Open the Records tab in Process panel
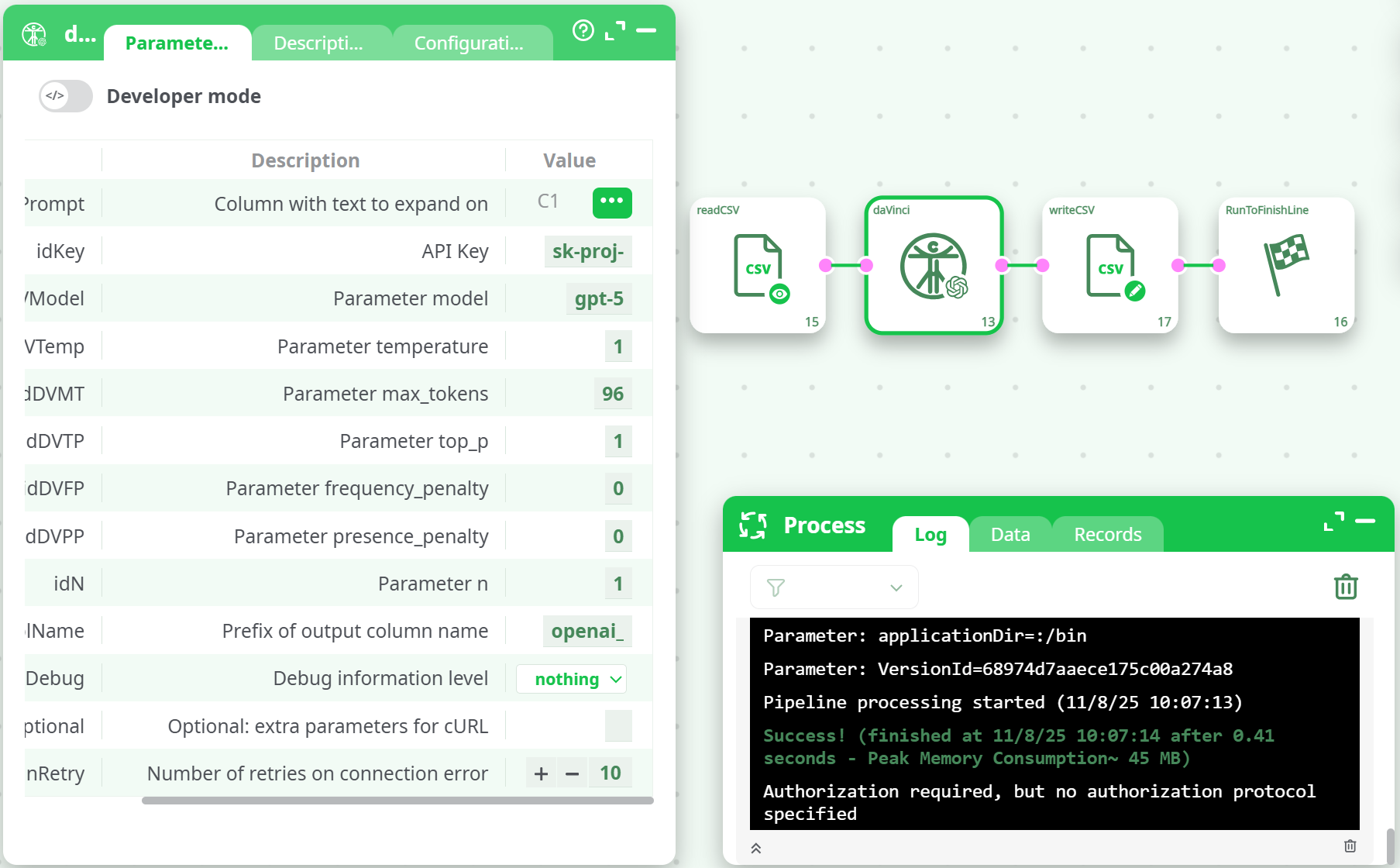This screenshot has height=868, width=1400. (1107, 535)
